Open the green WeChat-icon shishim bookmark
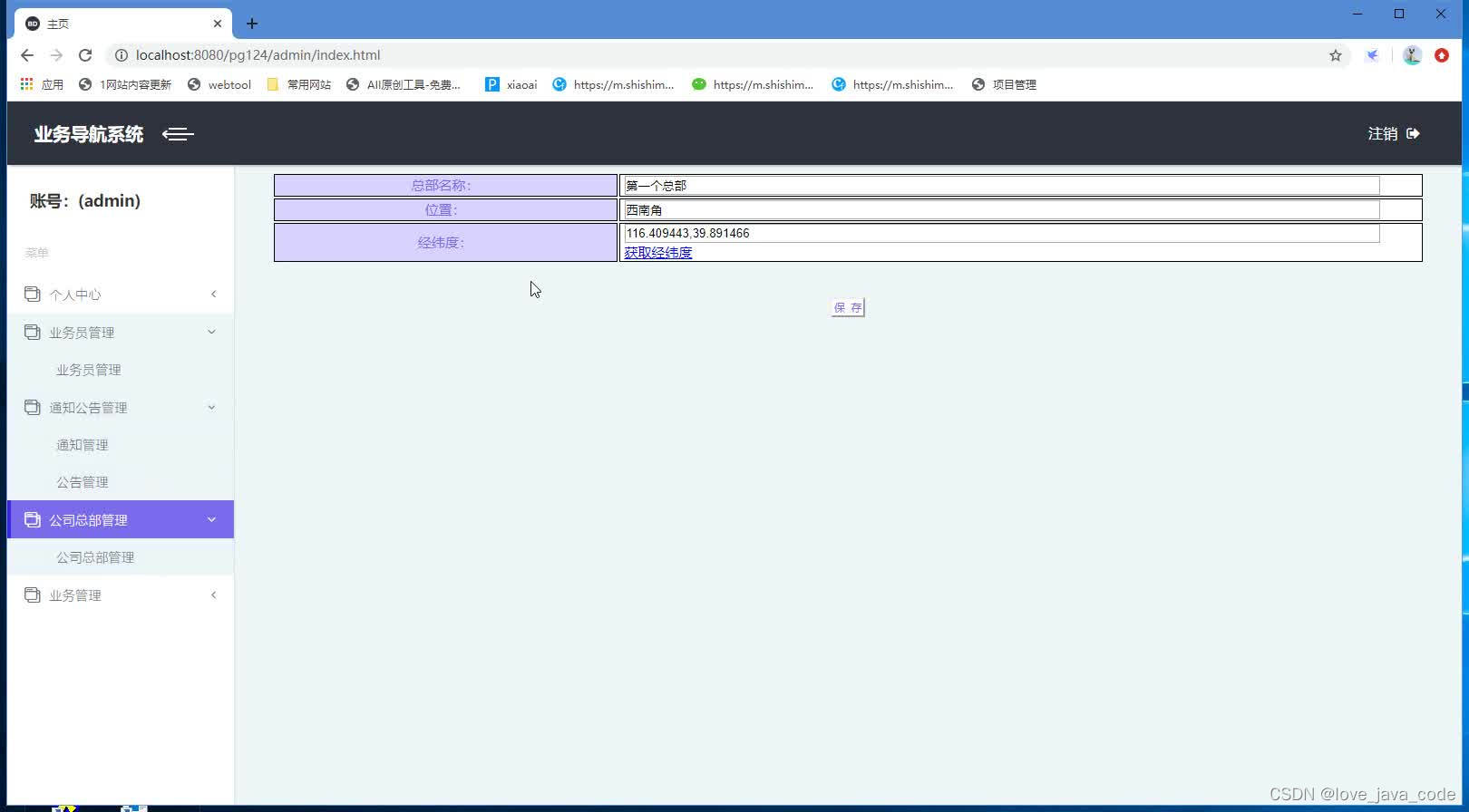 point(753,84)
